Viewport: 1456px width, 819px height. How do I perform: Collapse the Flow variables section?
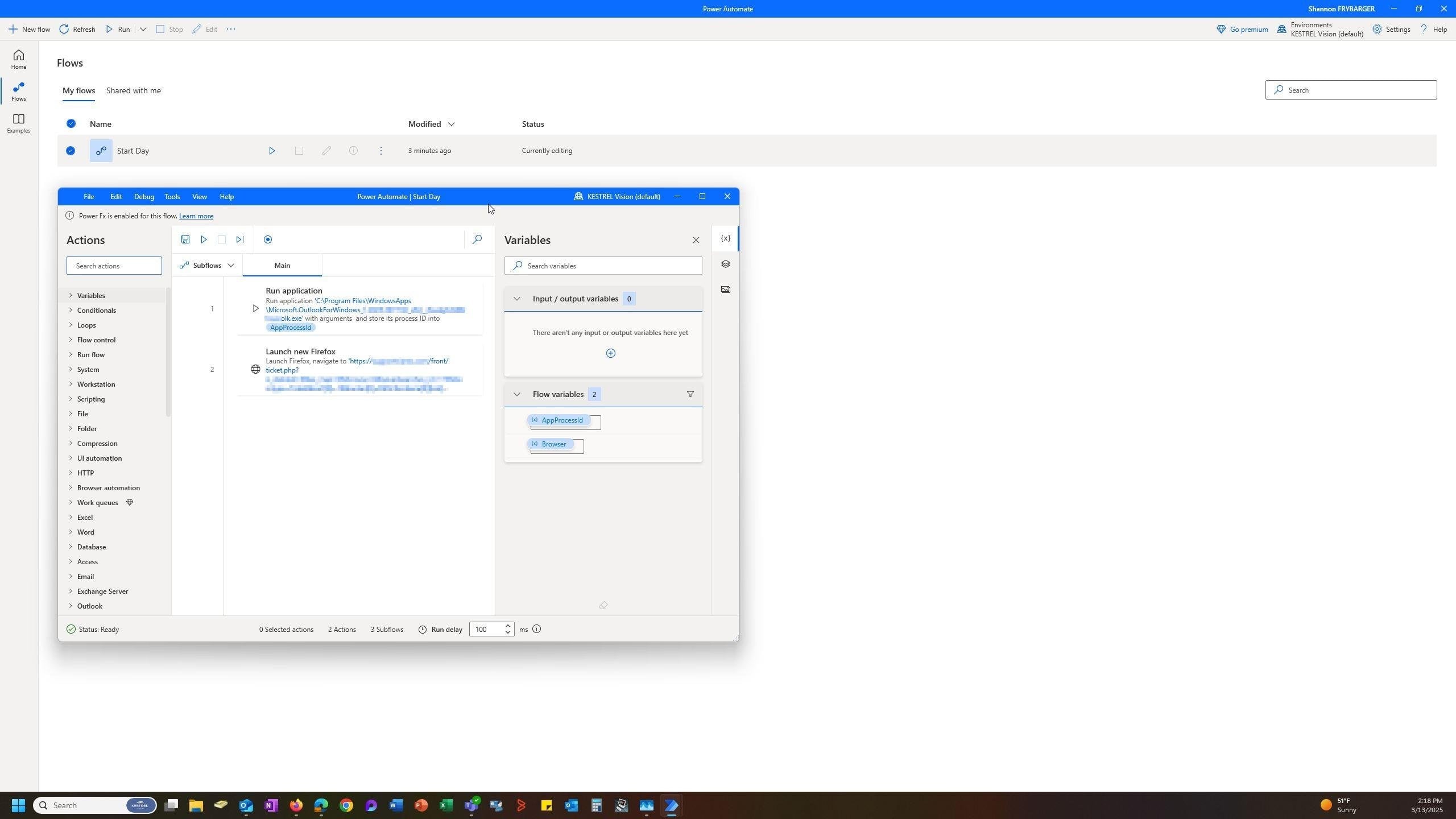(x=516, y=394)
